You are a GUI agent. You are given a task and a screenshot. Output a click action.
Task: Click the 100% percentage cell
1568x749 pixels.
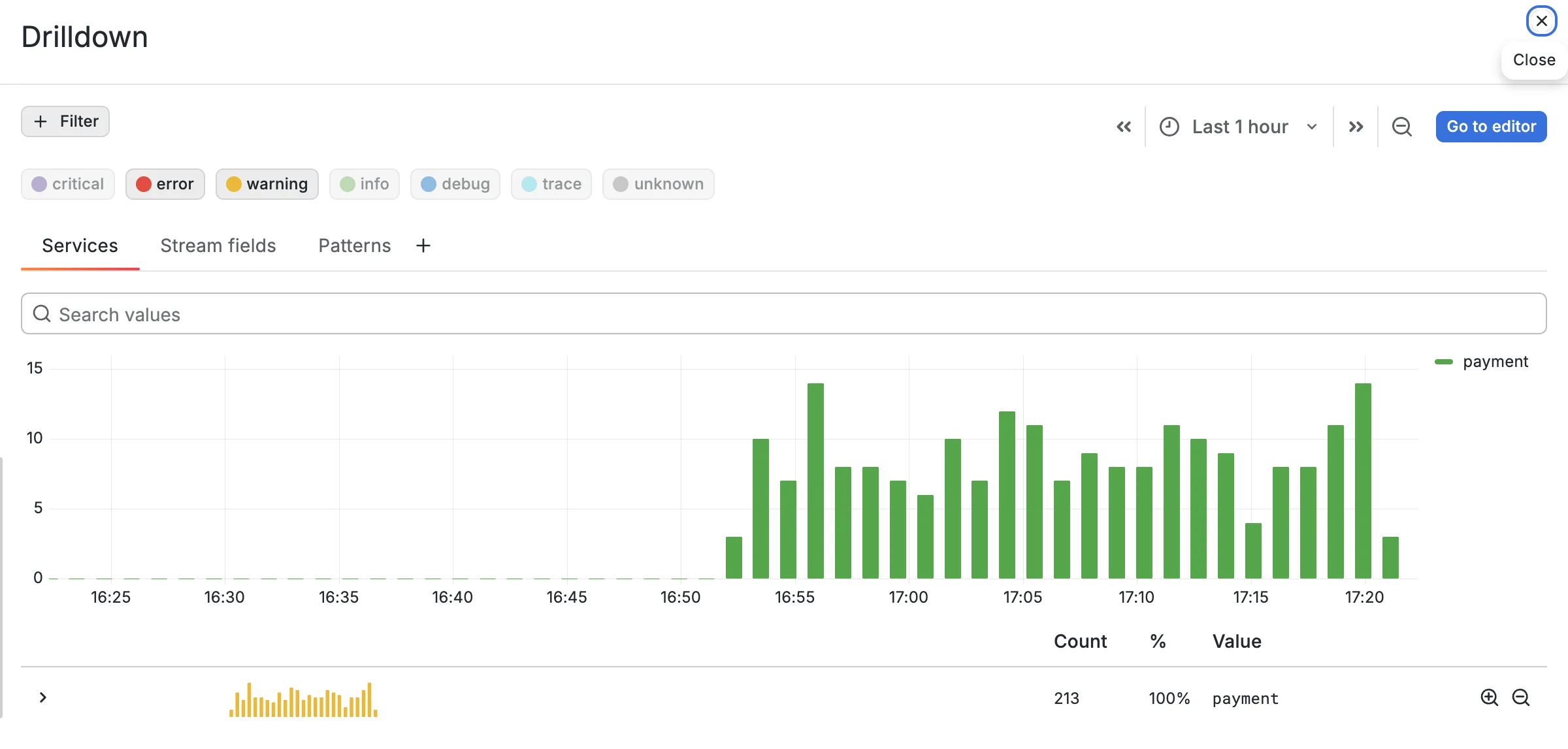[x=1169, y=699]
